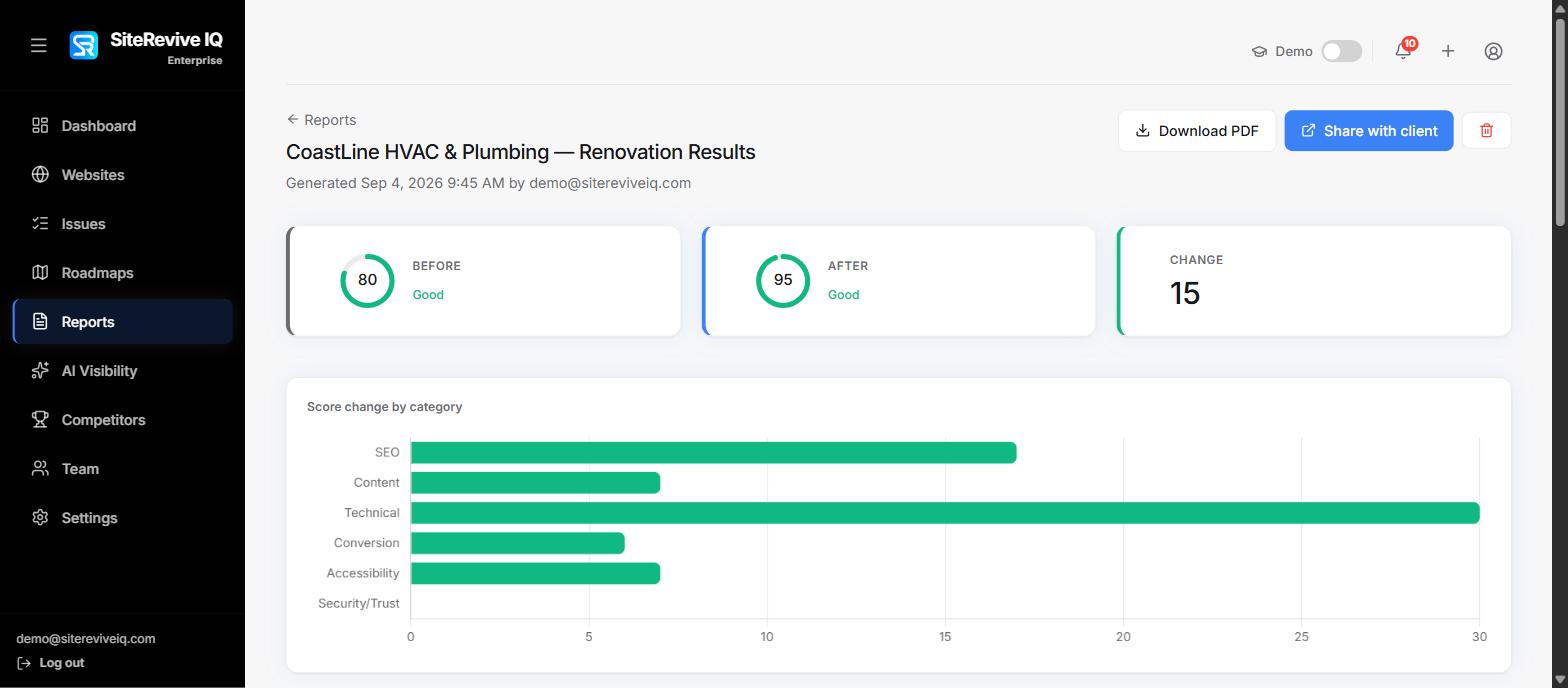
Task: Open Competitors section
Action: pos(122,419)
